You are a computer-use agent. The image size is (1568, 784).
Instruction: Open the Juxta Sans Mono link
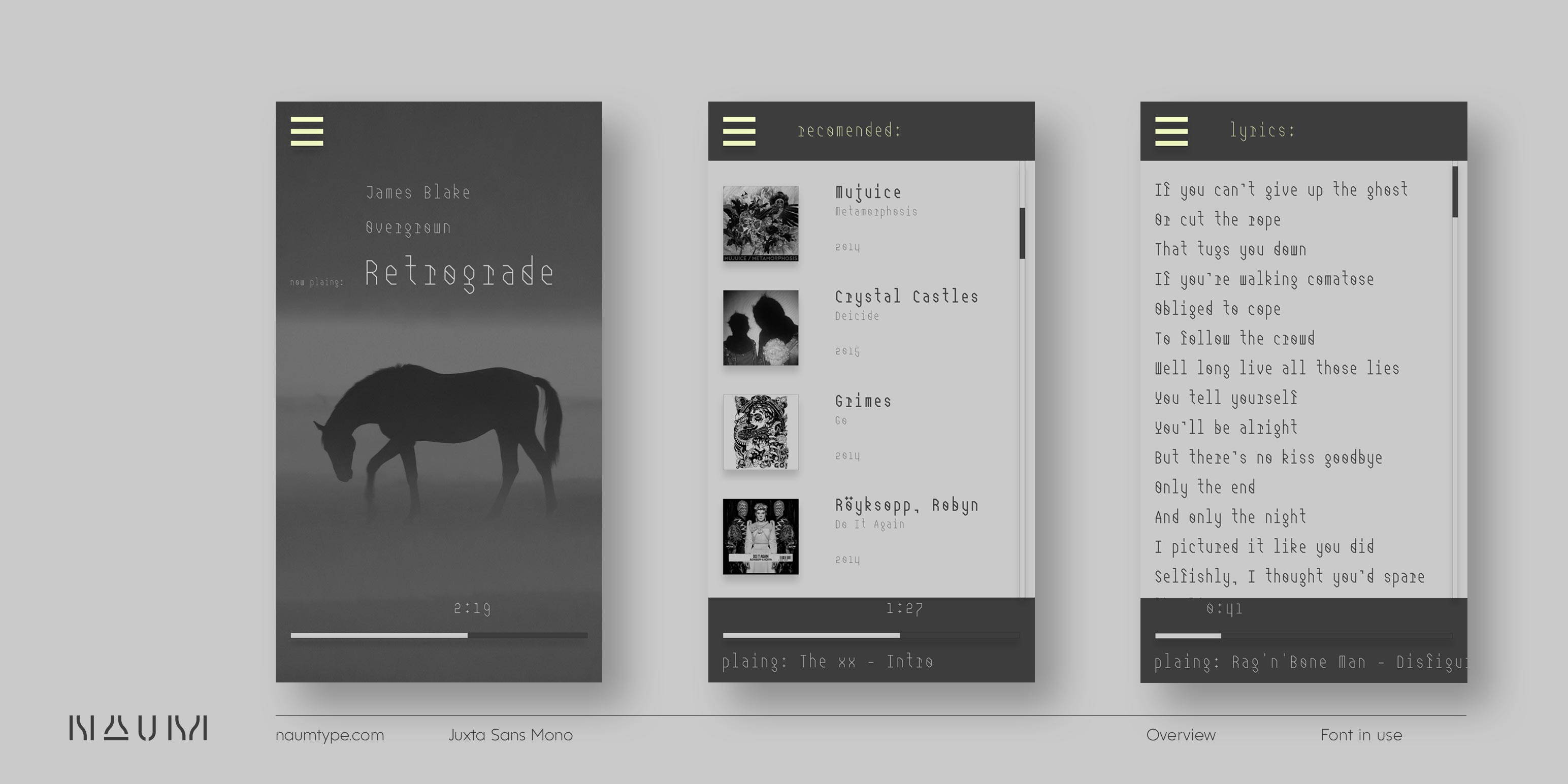[x=510, y=735]
